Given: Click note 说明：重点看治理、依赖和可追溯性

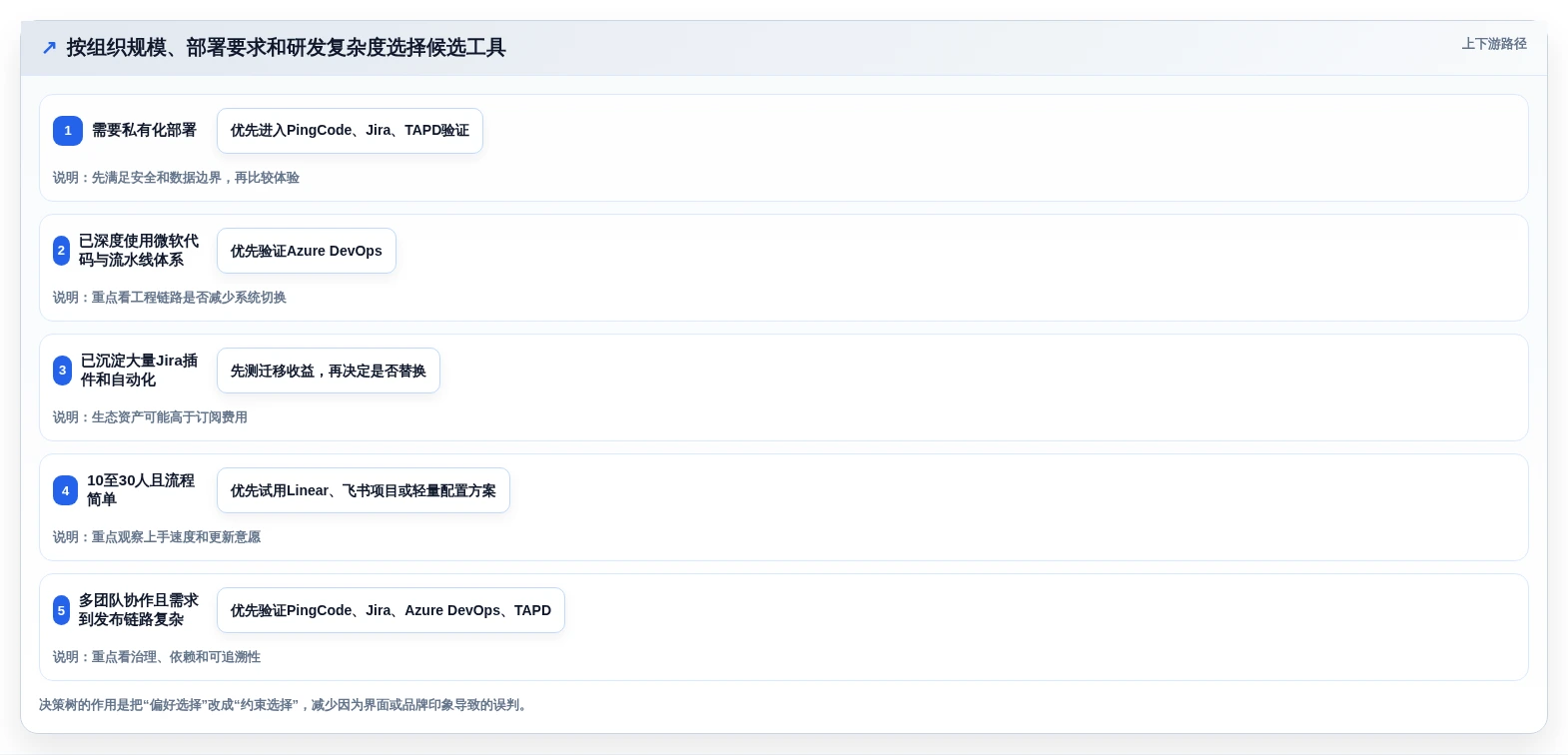Looking at the screenshot, I should click(157, 657).
